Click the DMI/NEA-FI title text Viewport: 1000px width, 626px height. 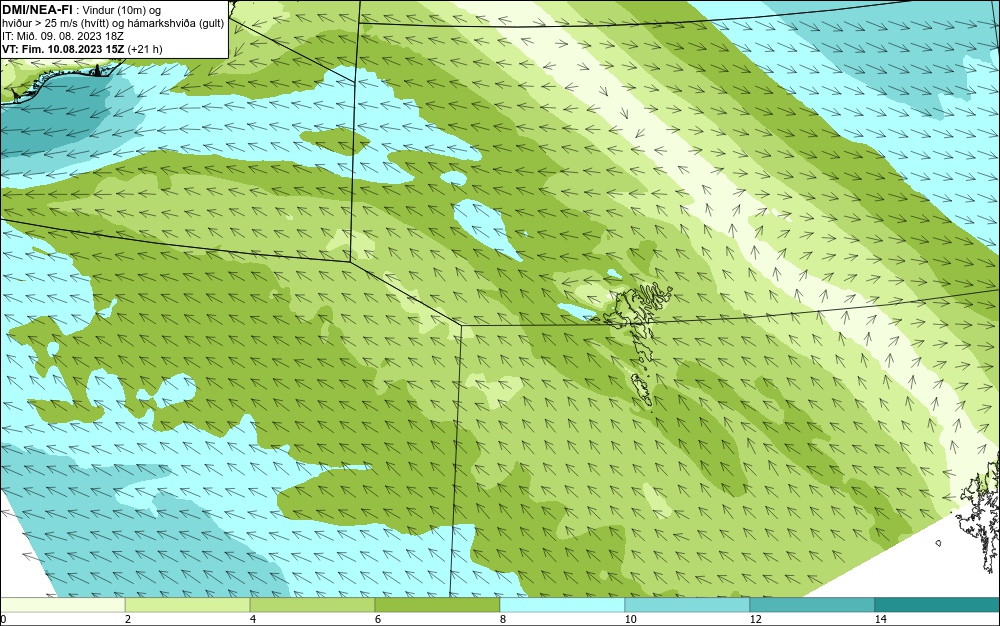coord(37,10)
